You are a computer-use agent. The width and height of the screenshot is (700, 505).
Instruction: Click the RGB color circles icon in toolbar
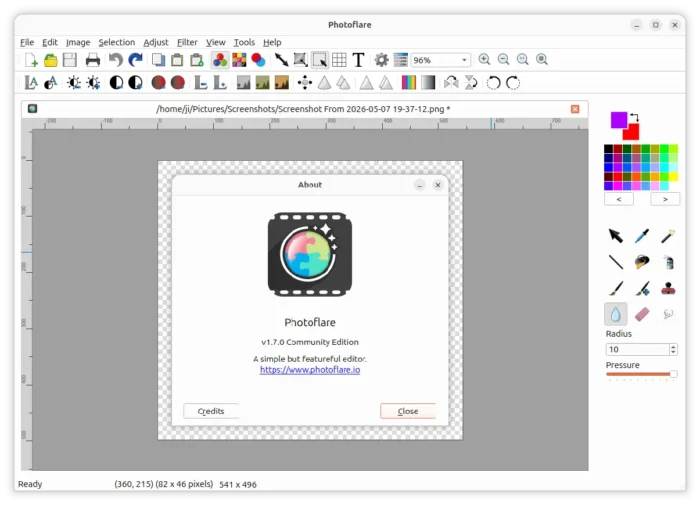point(220,60)
